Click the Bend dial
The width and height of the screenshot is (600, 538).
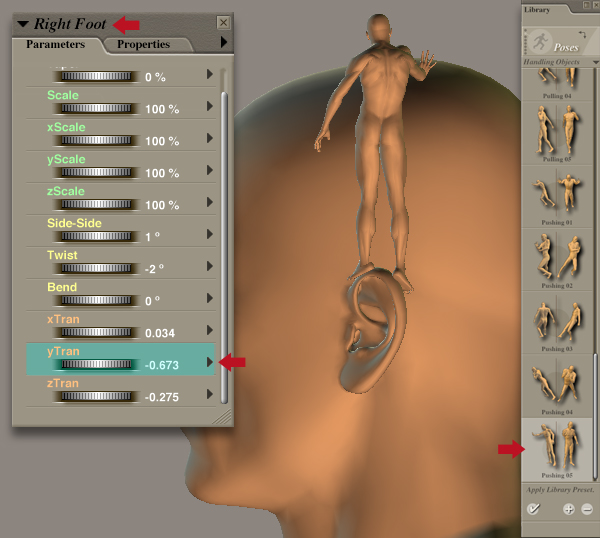click(96, 300)
